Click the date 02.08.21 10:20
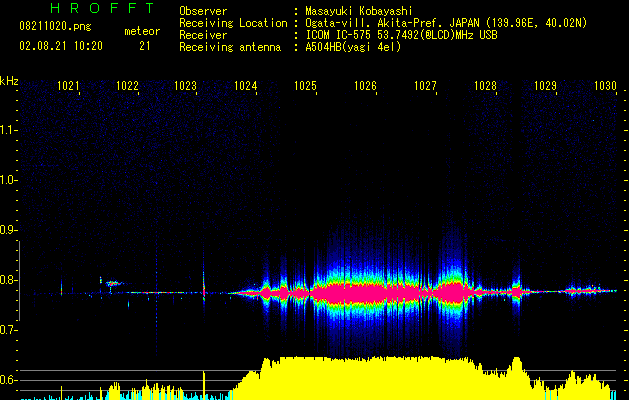Image resolution: width=629 pixels, height=400 pixels. (61, 46)
